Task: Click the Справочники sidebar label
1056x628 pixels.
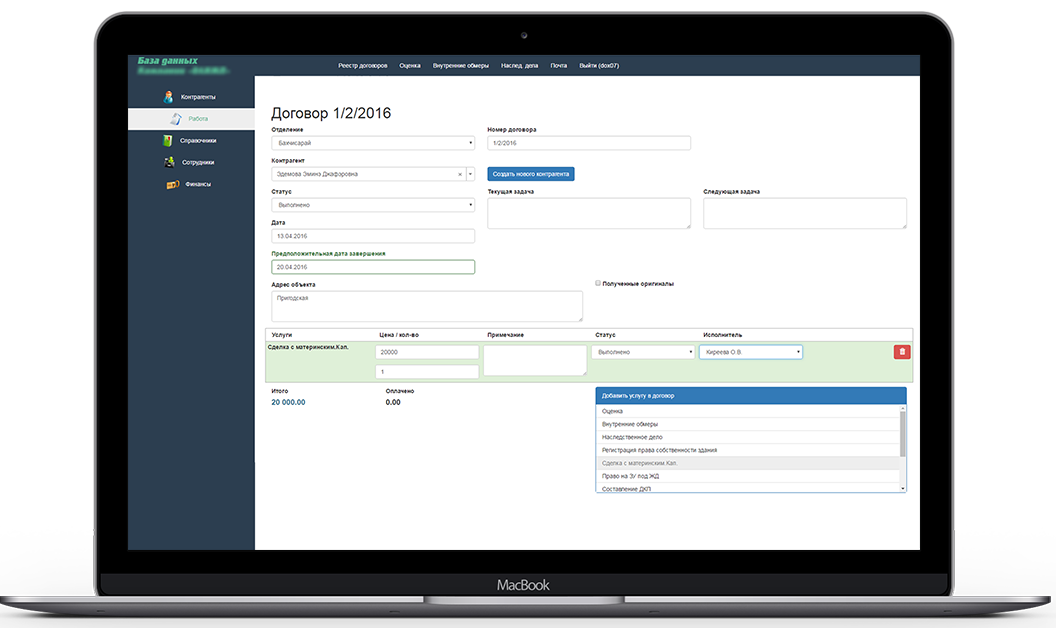Action: point(198,140)
